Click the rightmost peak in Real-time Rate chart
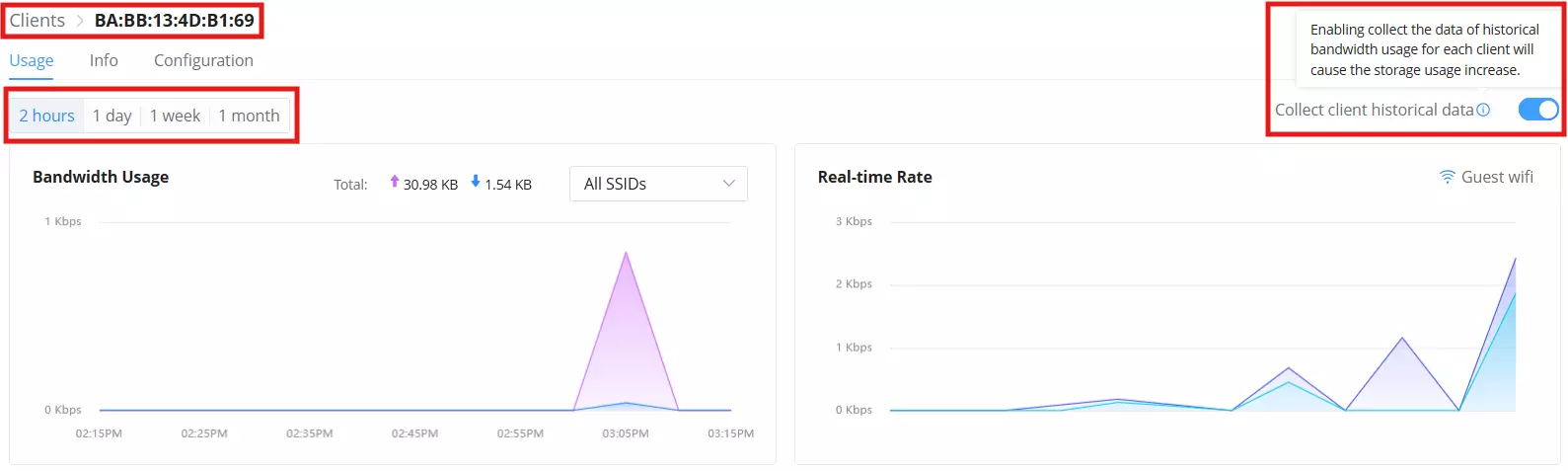This screenshot has height=471, width=1568. [1514, 260]
